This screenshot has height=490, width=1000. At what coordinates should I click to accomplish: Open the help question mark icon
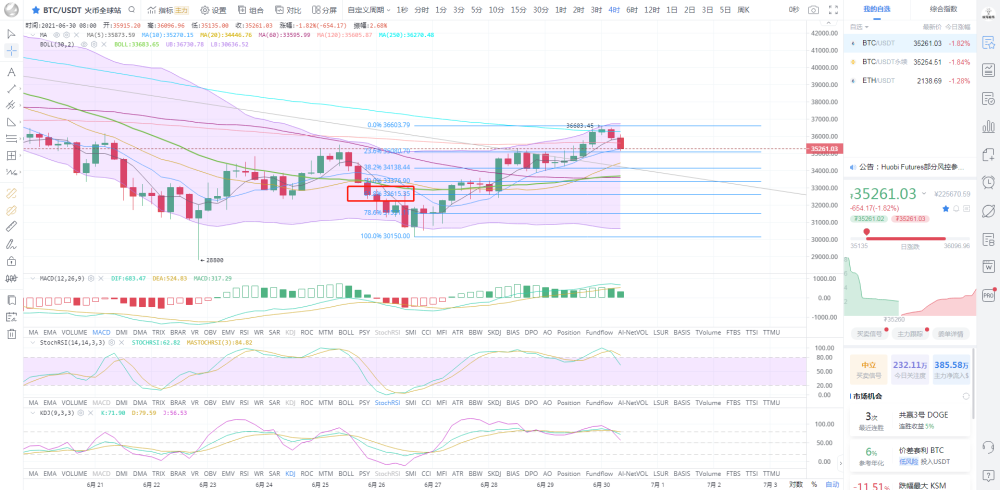point(989,473)
